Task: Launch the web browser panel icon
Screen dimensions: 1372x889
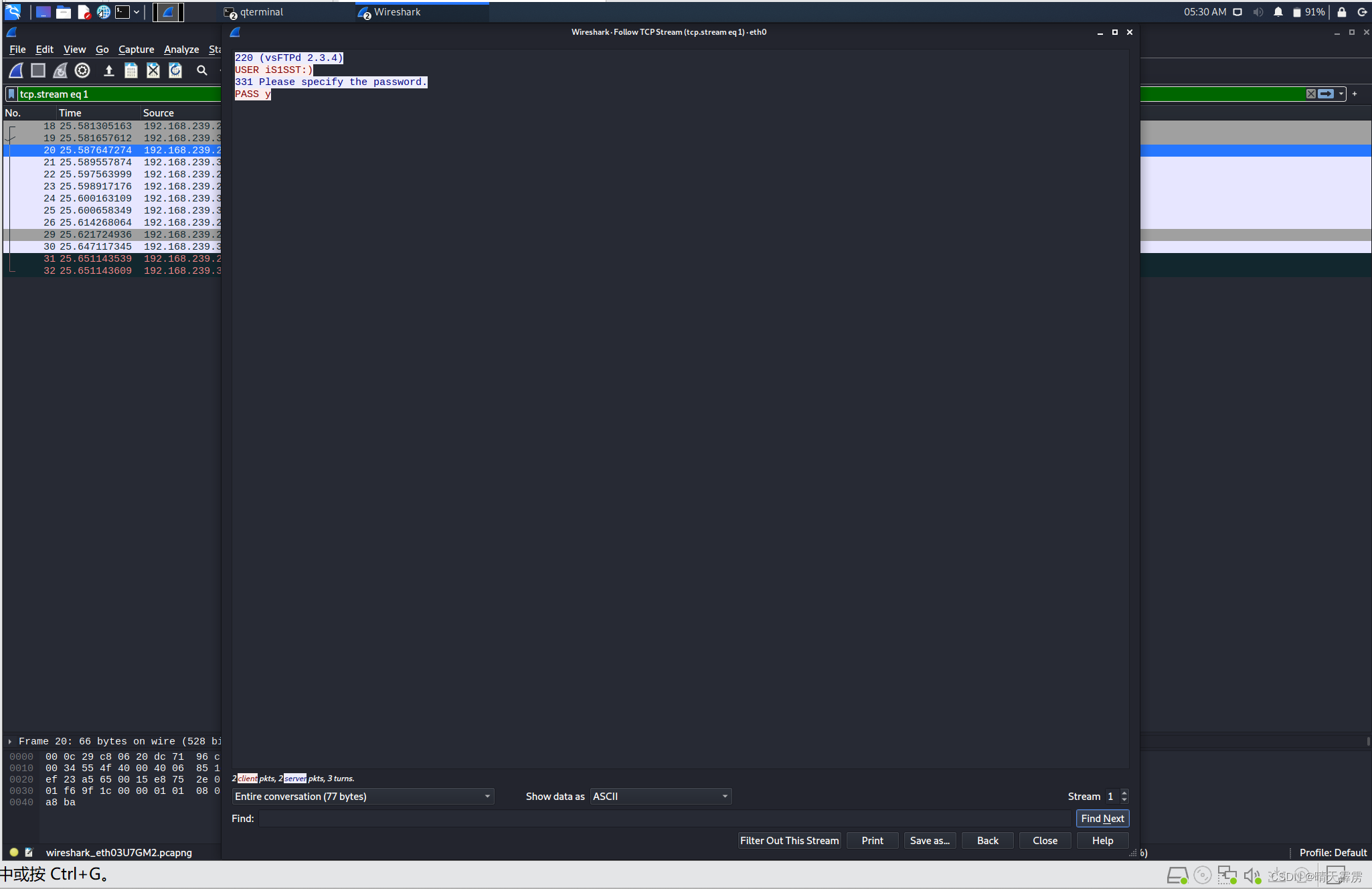Action: (104, 12)
